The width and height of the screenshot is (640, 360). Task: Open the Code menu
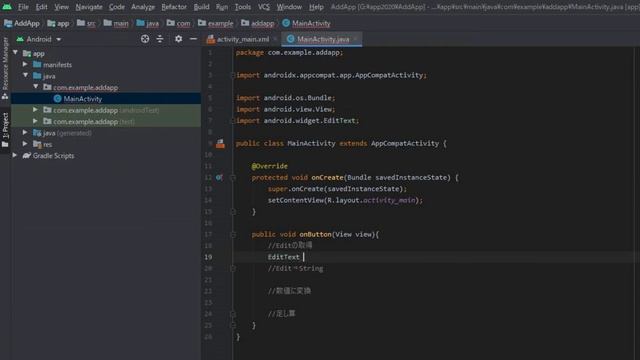click(117, 7)
